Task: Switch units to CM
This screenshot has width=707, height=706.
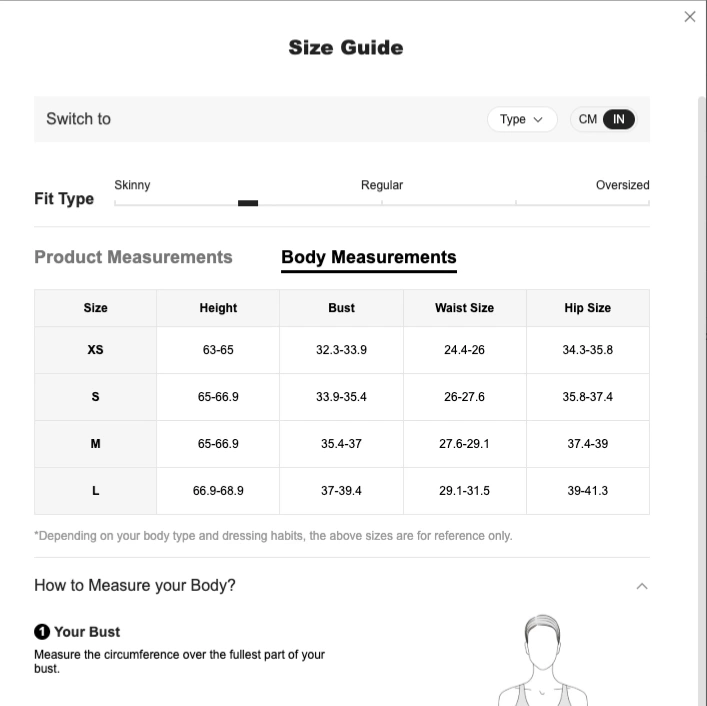Action: tap(587, 119)
